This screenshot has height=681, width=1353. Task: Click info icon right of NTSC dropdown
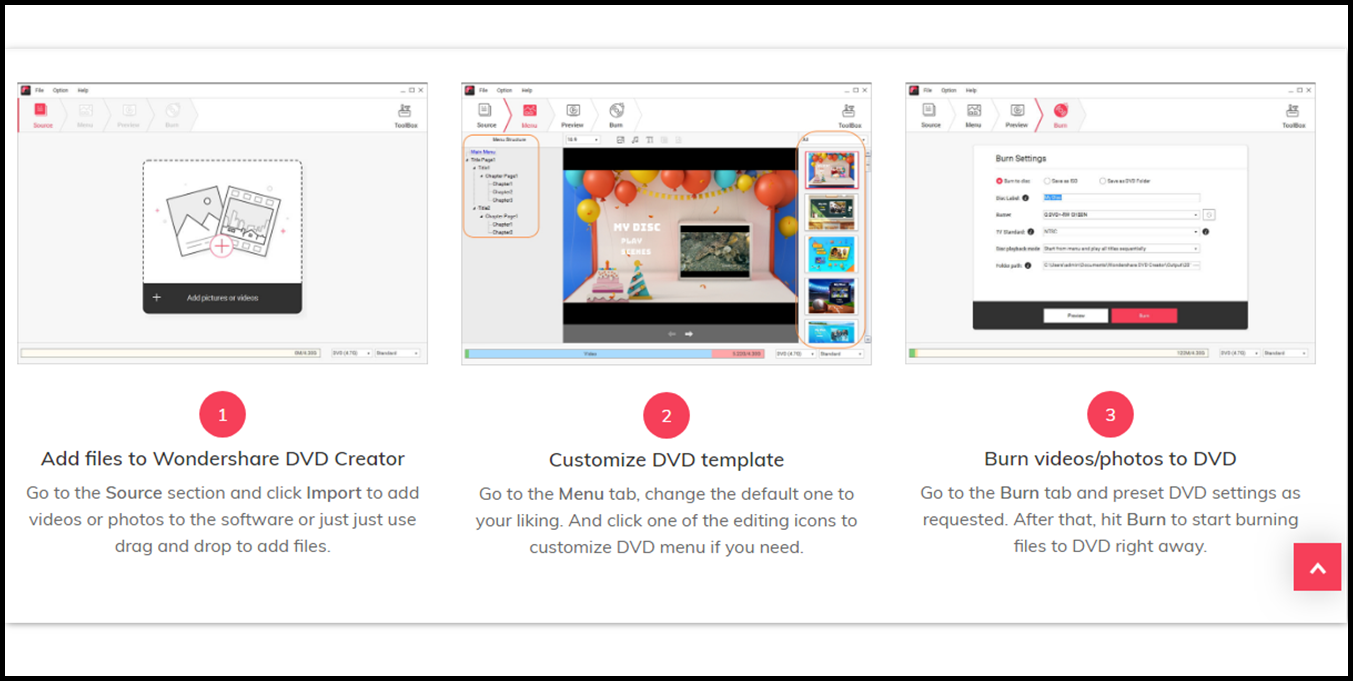(x=1205, y=231)
